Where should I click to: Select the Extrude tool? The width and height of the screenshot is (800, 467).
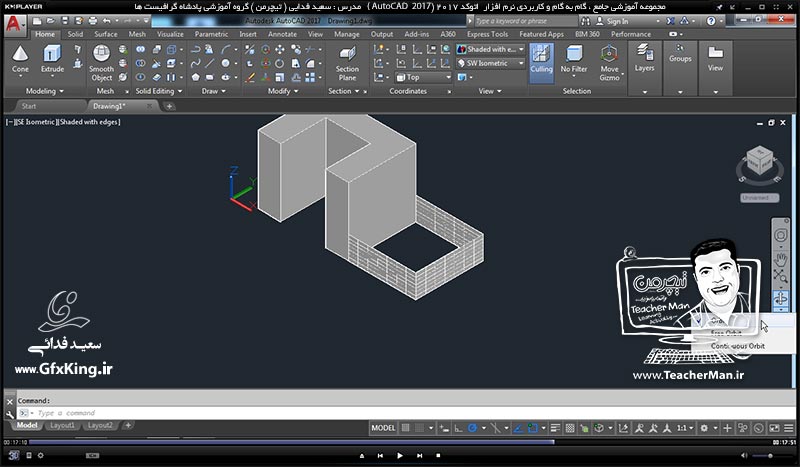click(x=52, y=60)
